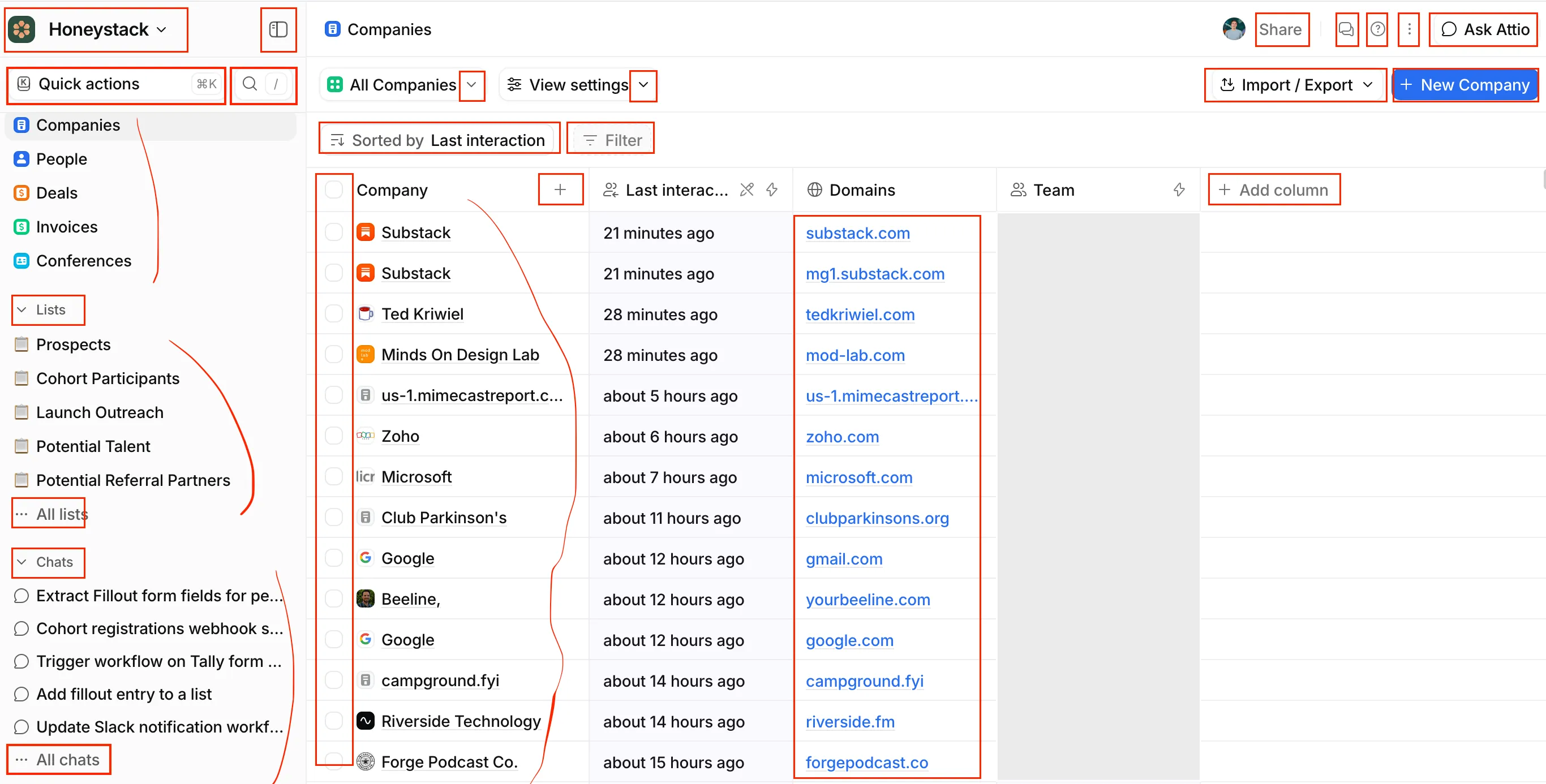
Task: Show All chats in sidebar
Action: pyautogui.click(x=59, y=760)
